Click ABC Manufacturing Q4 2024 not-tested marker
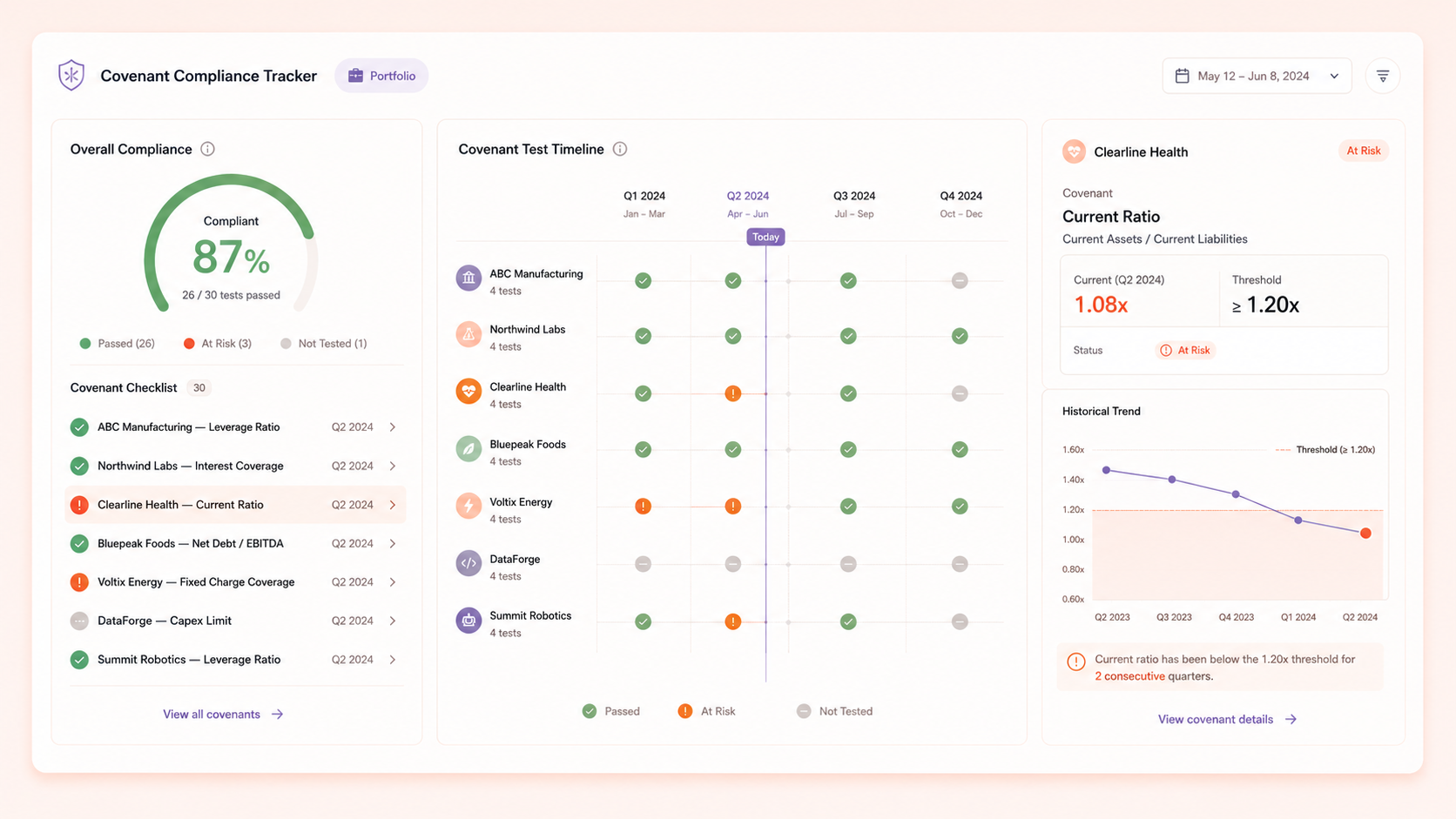This screenshot has width=1456, height=819. point(960,280)
